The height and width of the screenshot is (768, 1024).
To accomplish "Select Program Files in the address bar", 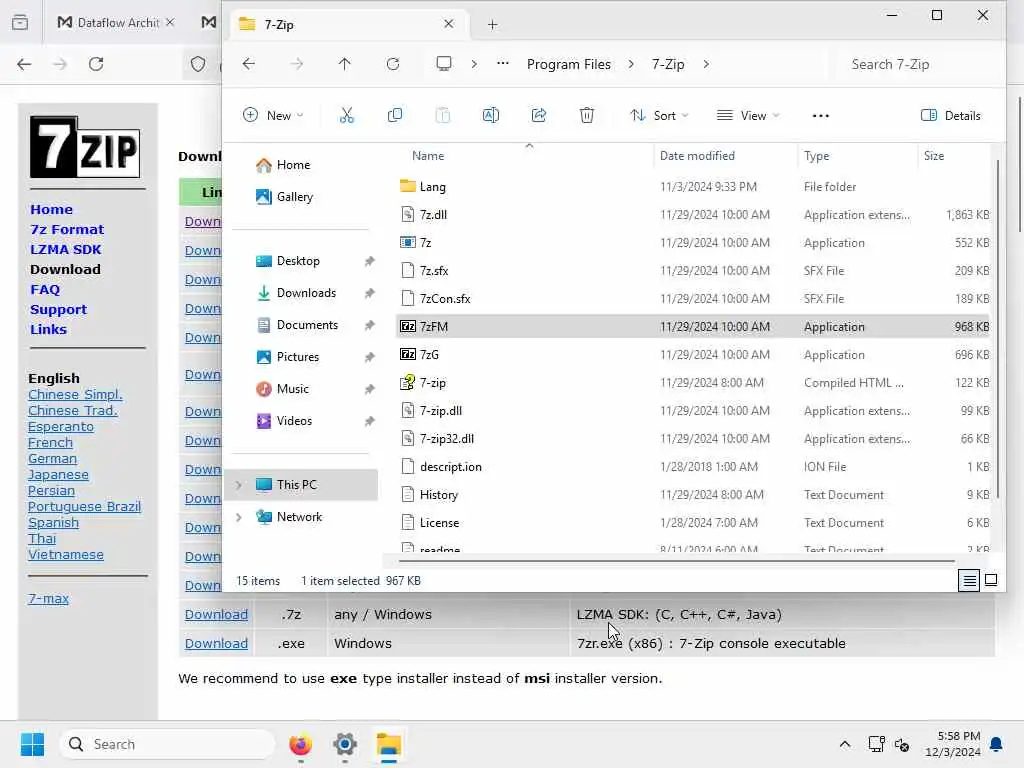I will 569,64.
